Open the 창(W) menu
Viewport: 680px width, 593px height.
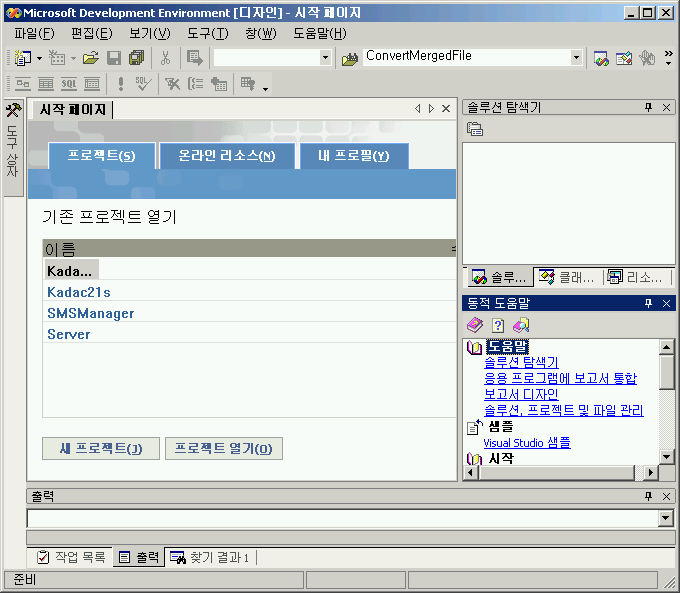coord(261,33)
